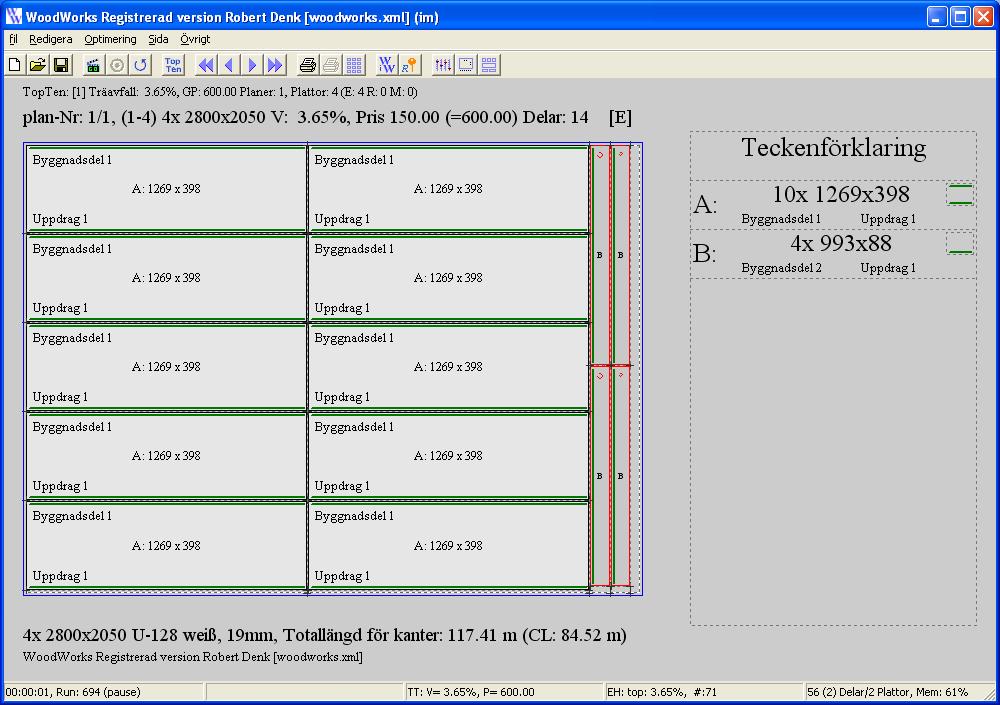The width and height of the screenshot is (1000, 705).
Task: Print with the black printer icon
Action: click(307, 64)
